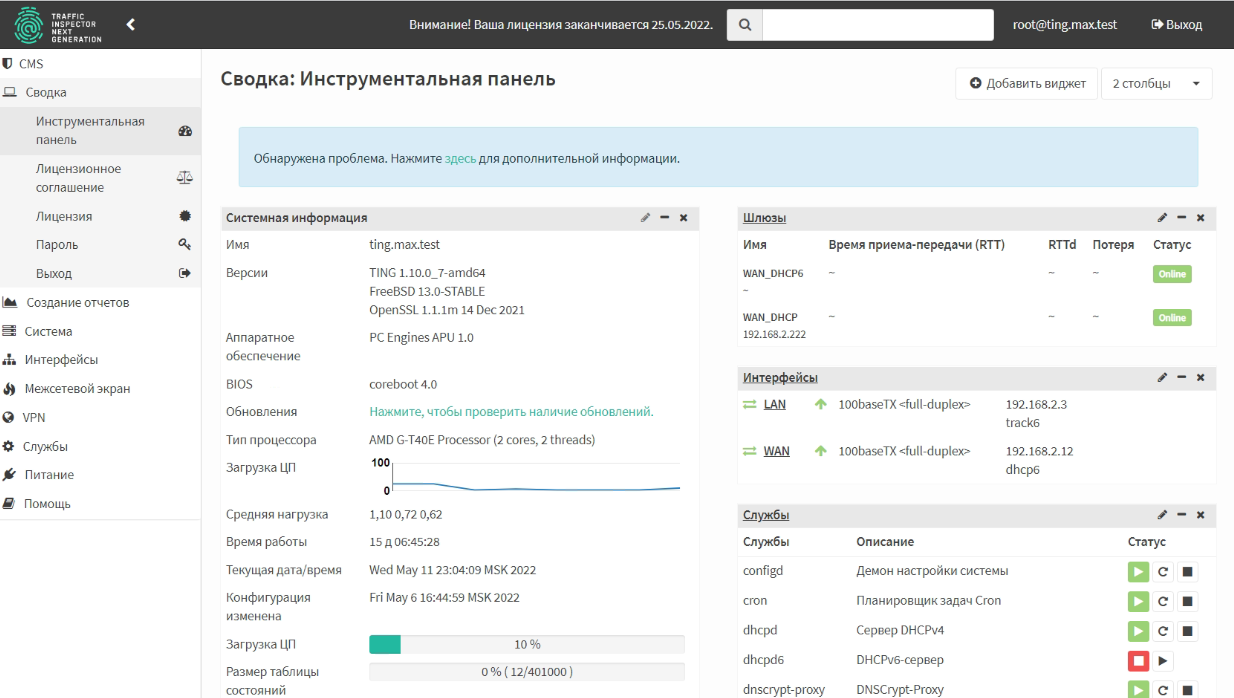Remove the Шлюзы widget

click(x=1200, y=217)
